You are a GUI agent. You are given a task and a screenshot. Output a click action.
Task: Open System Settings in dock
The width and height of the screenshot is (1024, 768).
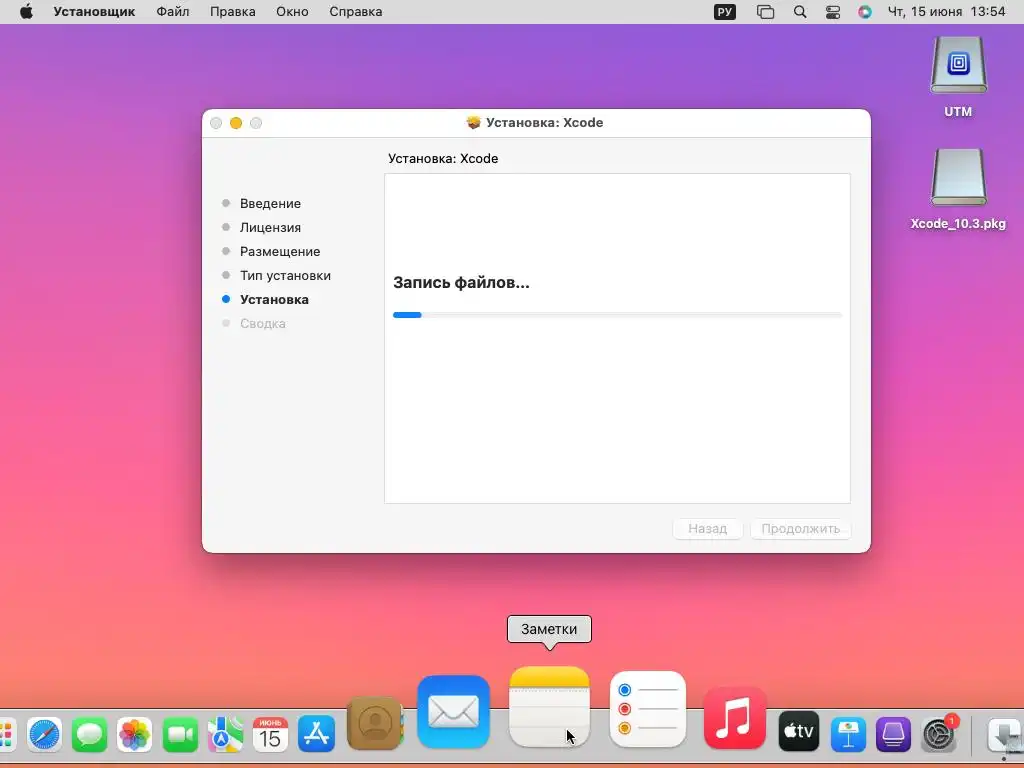tap(938, 734)
